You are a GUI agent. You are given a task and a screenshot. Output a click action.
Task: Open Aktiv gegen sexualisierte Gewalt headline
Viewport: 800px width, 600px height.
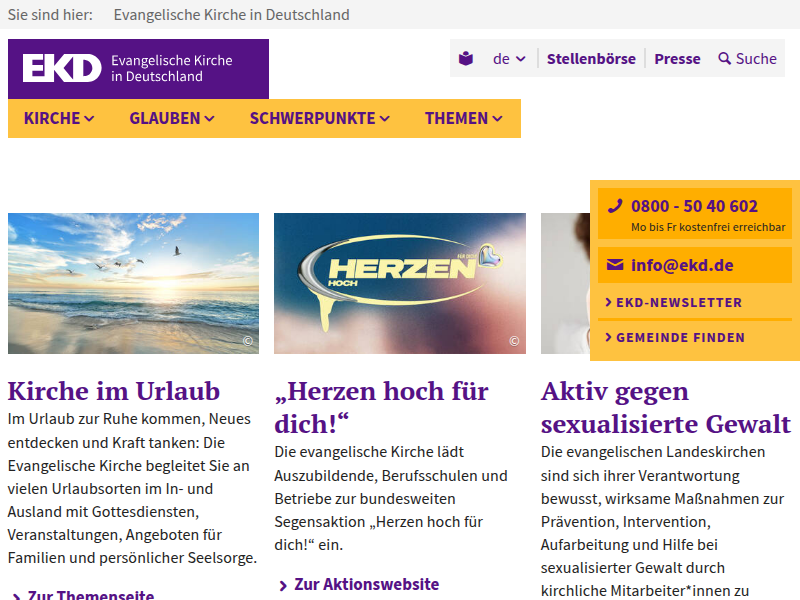point(666,407)
